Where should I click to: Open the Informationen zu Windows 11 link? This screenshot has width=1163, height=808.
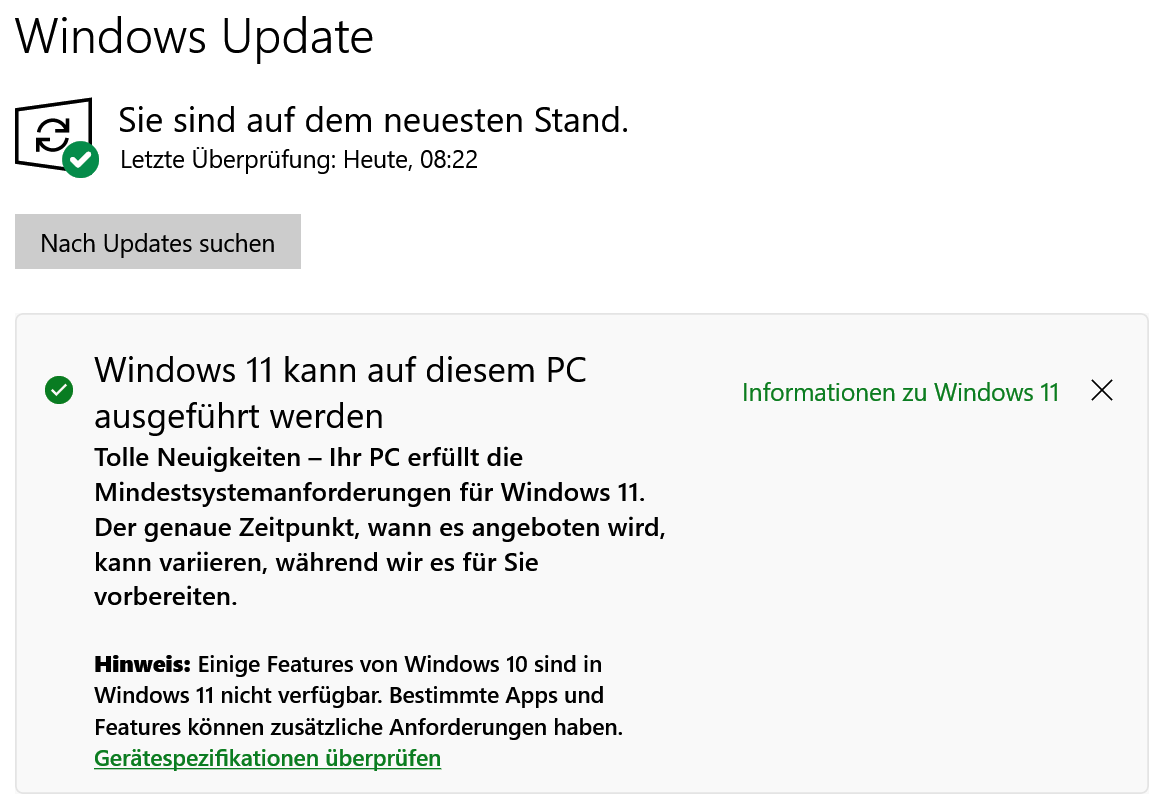point(900,392)
